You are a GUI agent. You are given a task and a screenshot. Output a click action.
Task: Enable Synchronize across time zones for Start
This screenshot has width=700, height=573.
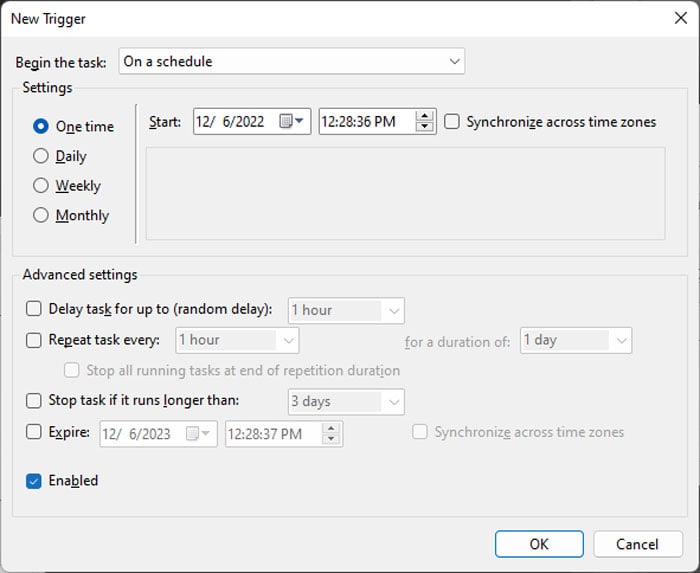pos(452,121)
